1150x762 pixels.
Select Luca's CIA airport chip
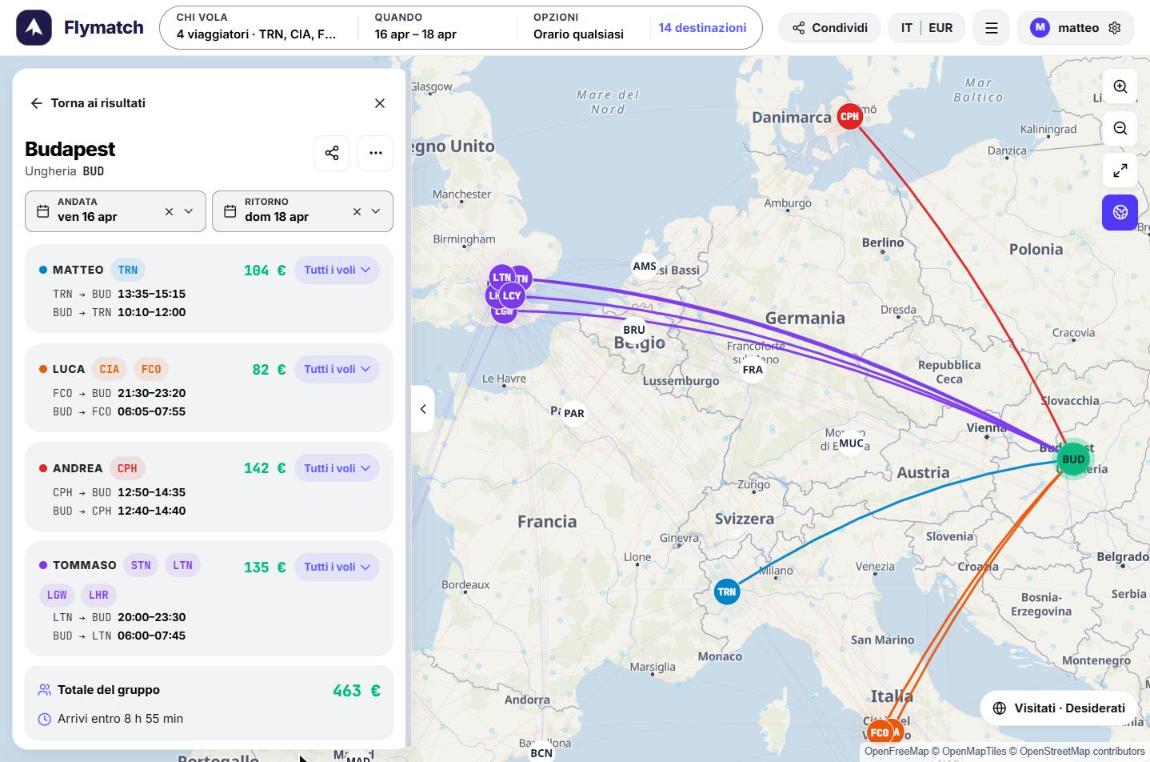[109, 369]
